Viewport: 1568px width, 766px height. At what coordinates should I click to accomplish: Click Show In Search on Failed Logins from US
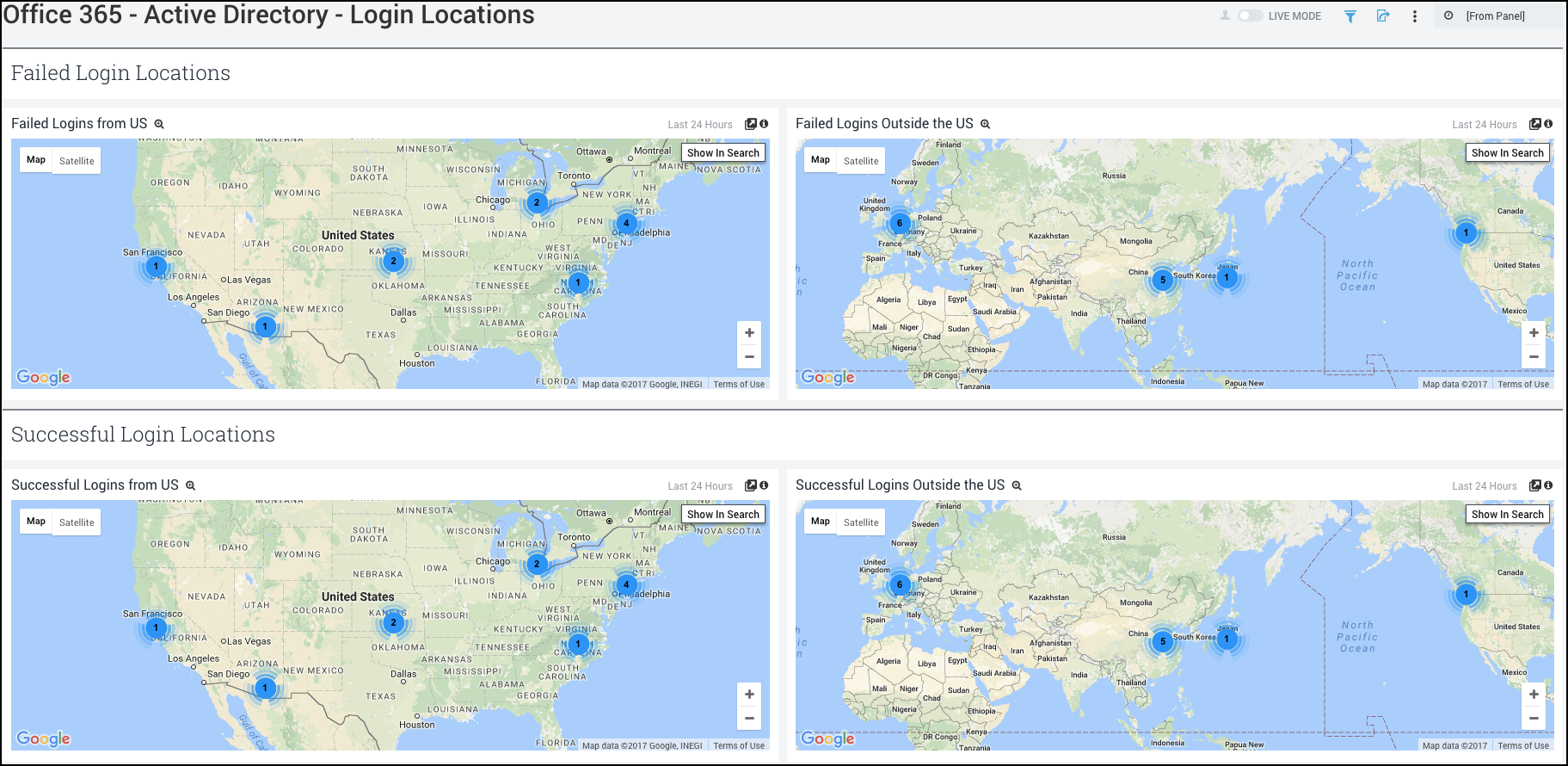click(x=723, y=153)
